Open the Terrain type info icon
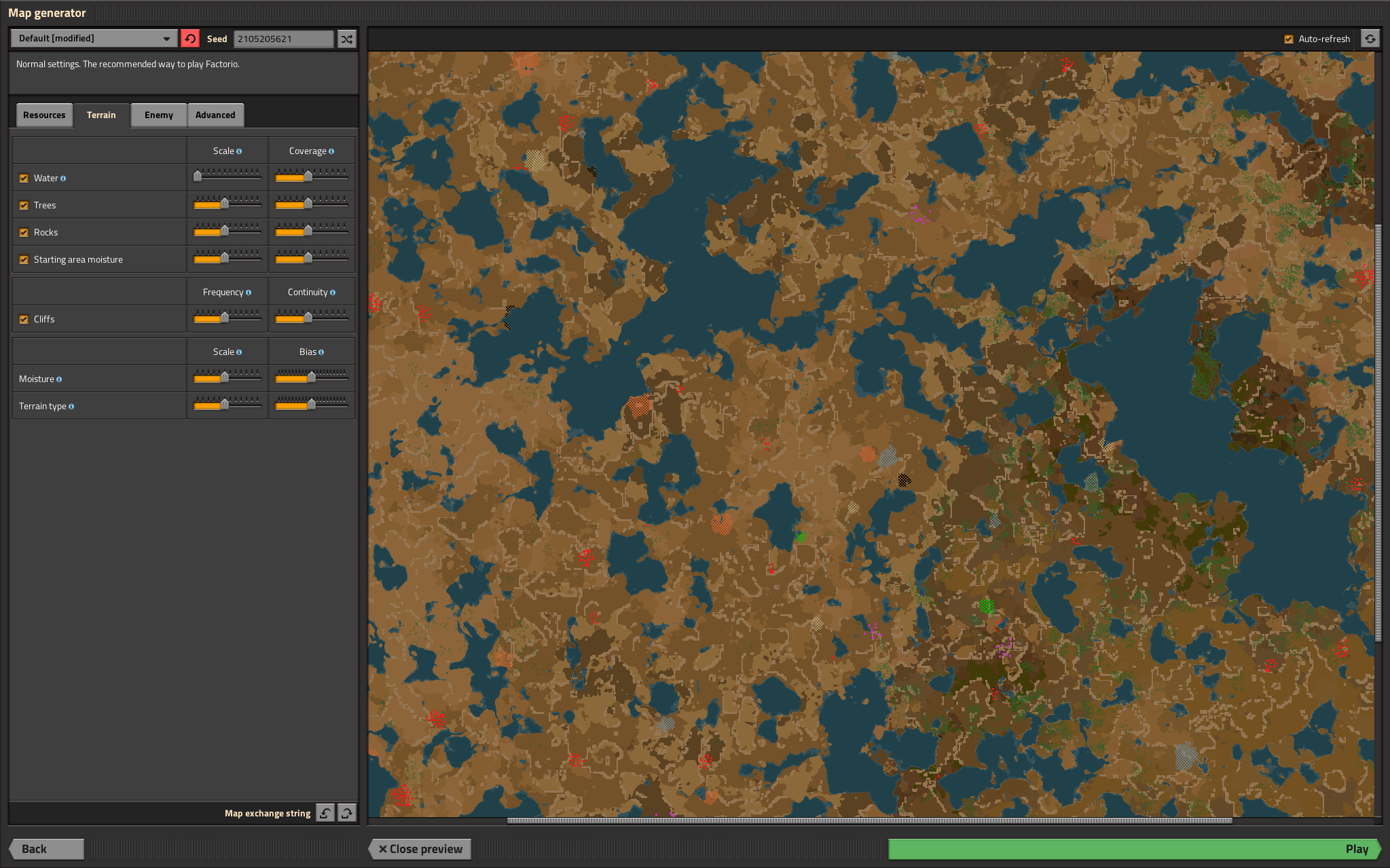The width and height of the screenshot is (1390, 868). coord(71,407)
